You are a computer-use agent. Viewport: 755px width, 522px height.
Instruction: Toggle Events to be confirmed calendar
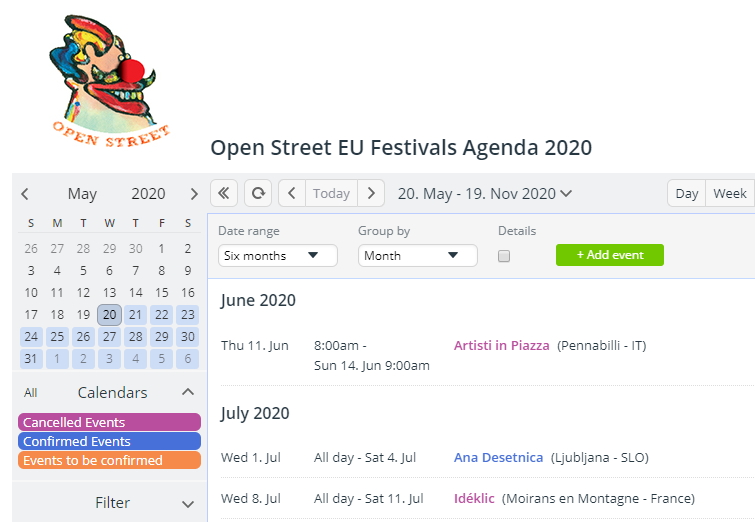[109, 460]
